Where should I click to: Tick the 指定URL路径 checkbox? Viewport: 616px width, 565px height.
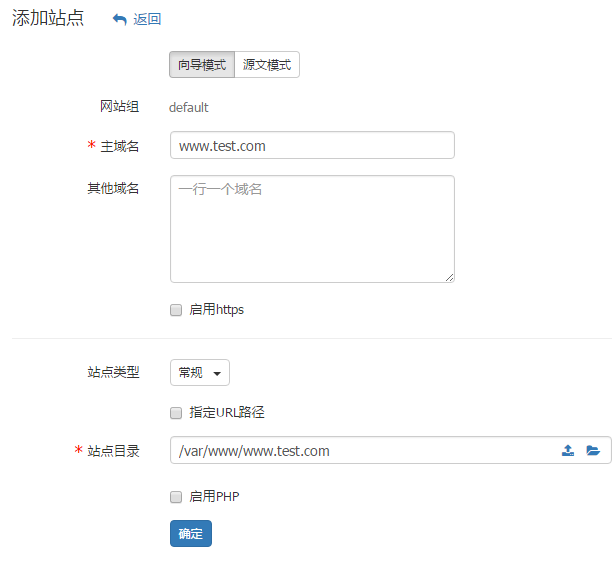click(x=176, y=413)
